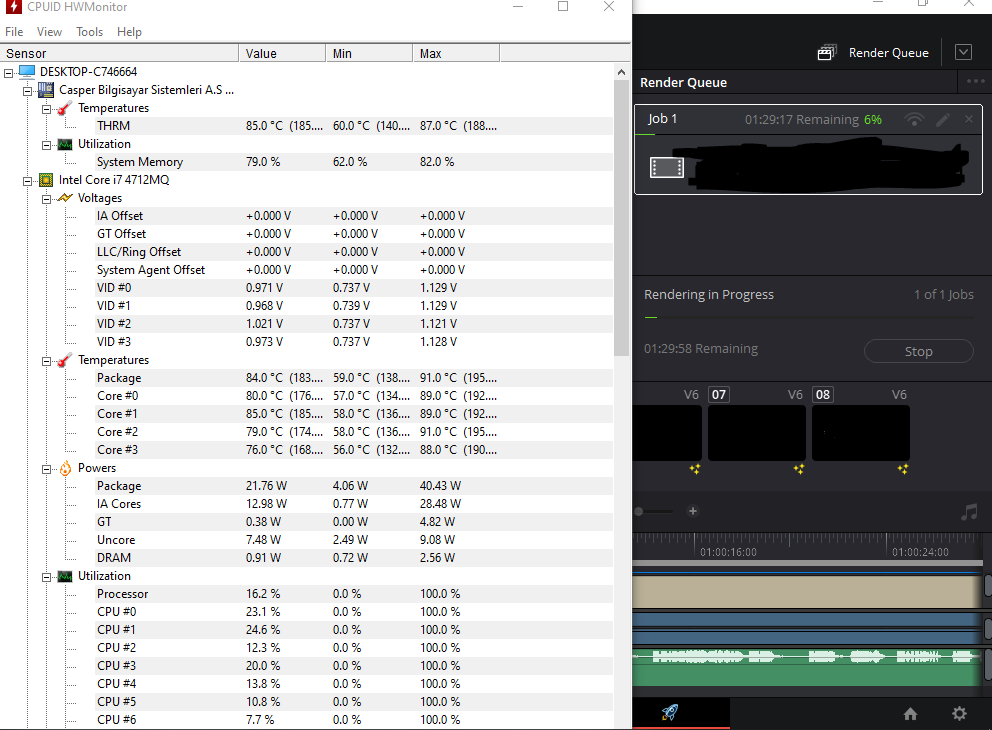Image resolution: width=992 pixels, height=730 pixels.
Task: Collapse the Powers group
Action: [x=46, y=469]
